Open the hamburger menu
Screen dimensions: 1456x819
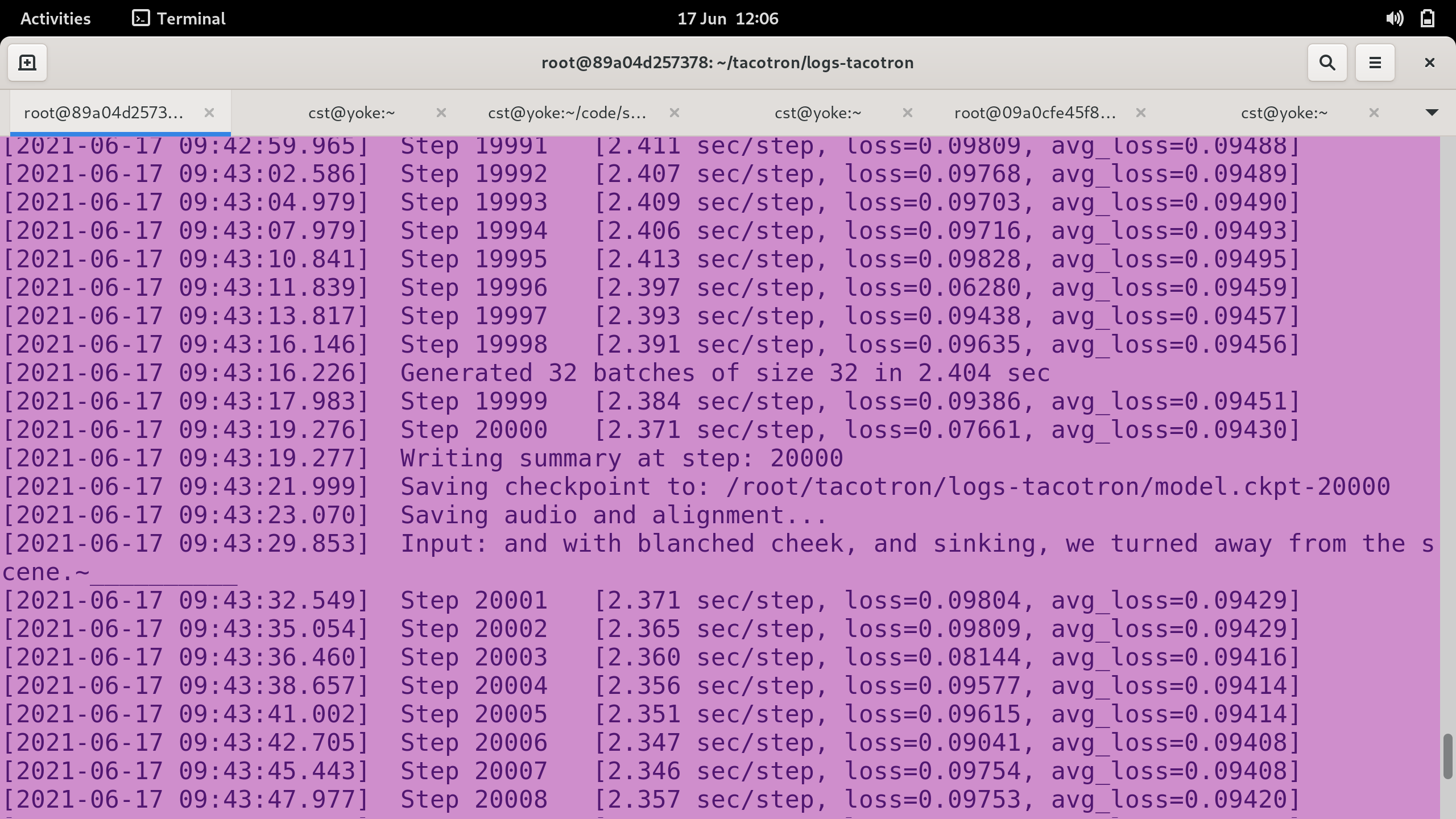1375,63
